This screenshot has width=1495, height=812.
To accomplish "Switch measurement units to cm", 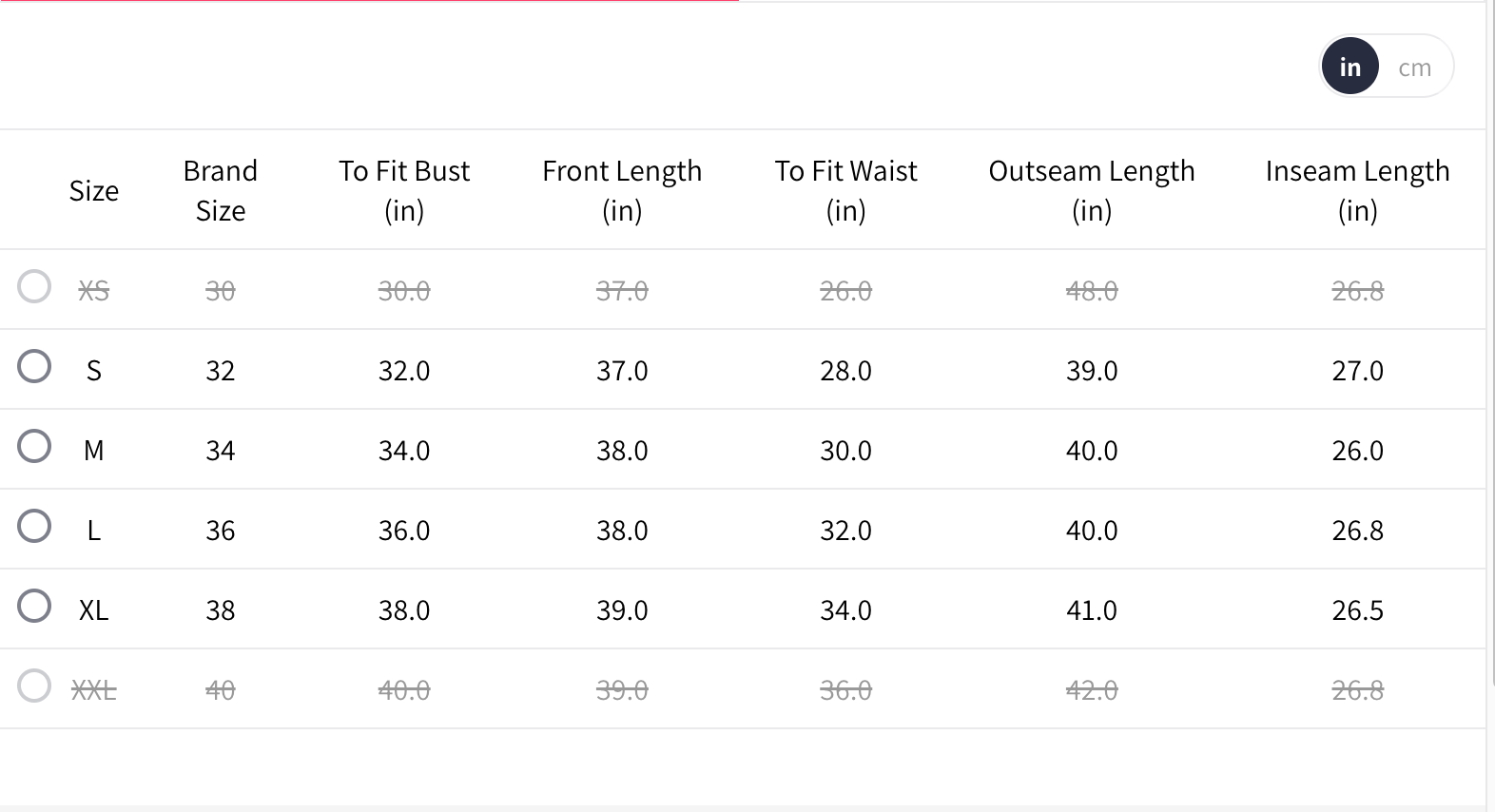I will (x=1414, y=68).
